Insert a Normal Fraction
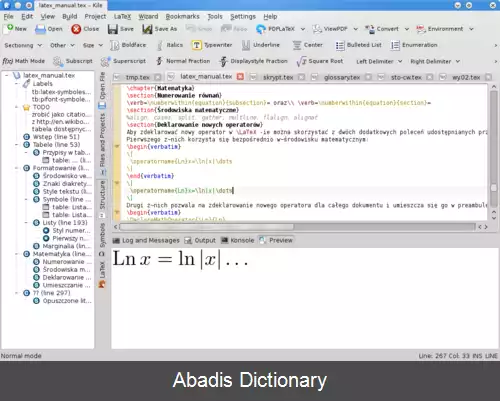This screenshot has height=401, width=500. coord(183,61)
